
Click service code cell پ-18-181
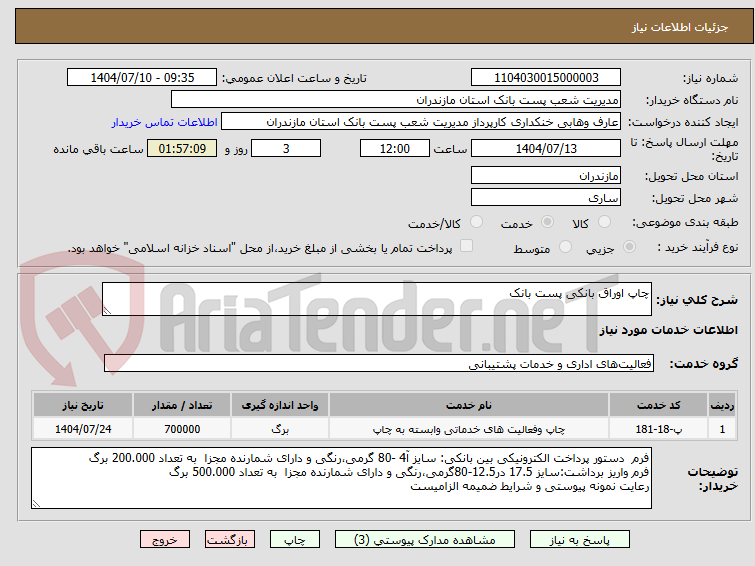tap(658, 429)
